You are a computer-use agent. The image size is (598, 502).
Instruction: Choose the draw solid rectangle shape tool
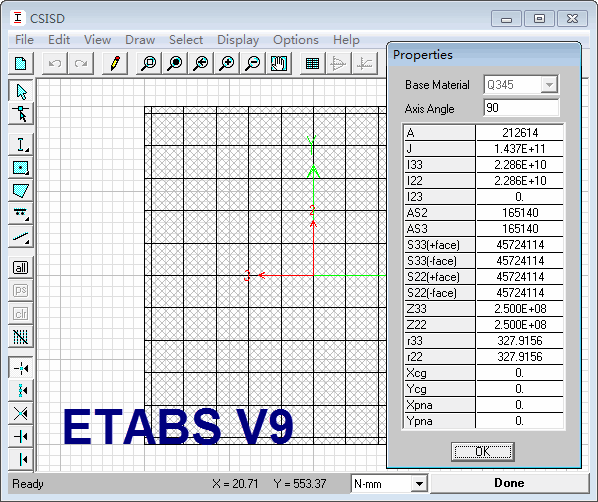click(x=21, y=167)
